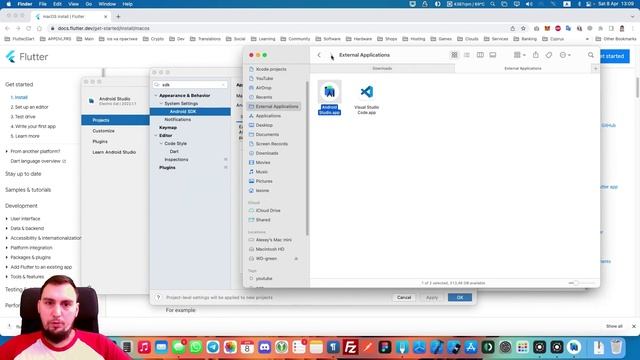Screen dimensions: 640x360
Task: Open Learn Android Studio section
Action: tap(114, 152)
